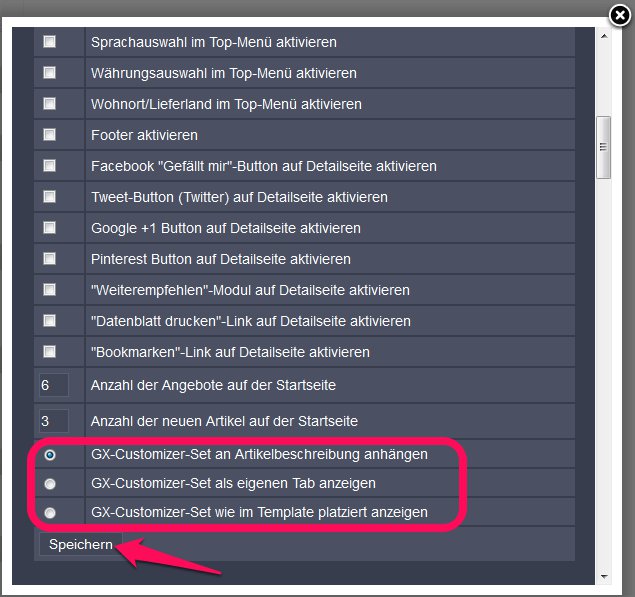Image resolution: width=635 pixels, height=597 pixels.
Task: Click 'Tweet-Button (Twitter) auf Detailseite aktivieren' text
Action: pos(239,197)
